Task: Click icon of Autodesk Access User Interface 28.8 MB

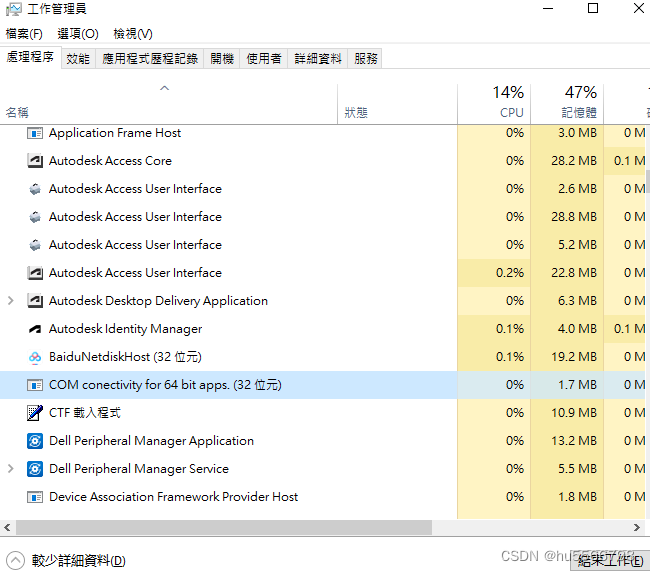Action: (35, 217)
